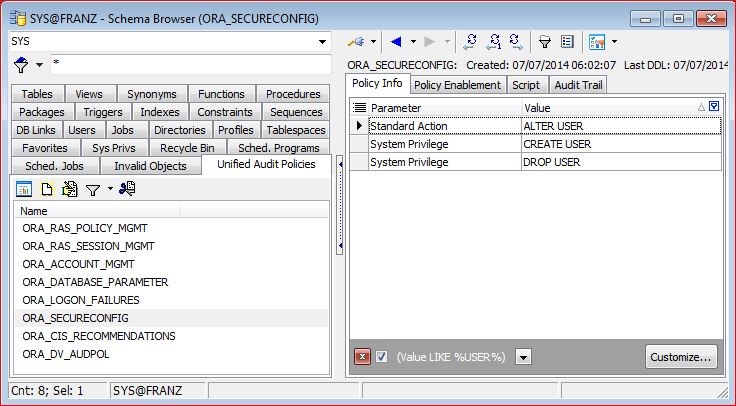Screen dimensions: 736x406
Task: Open the back-navigation history dropdown
Action: click(413, 42)
